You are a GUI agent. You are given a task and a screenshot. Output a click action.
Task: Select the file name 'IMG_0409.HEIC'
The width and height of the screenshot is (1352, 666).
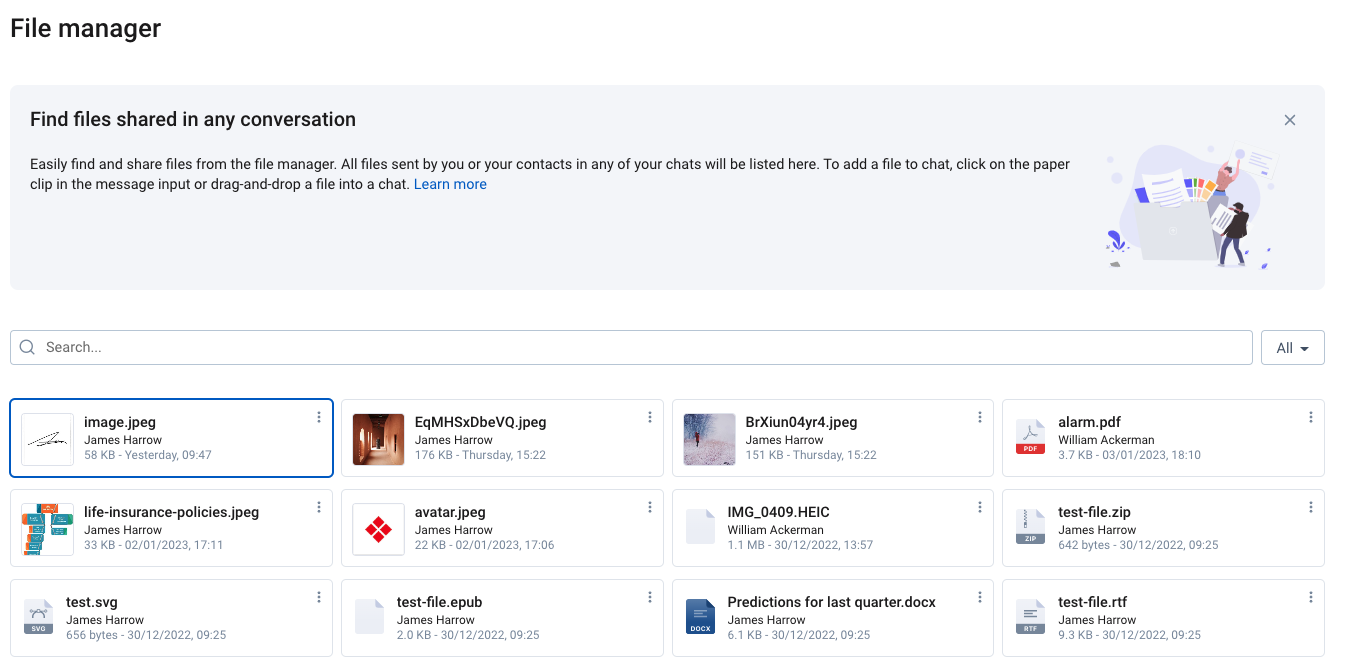tap(779, 512)
